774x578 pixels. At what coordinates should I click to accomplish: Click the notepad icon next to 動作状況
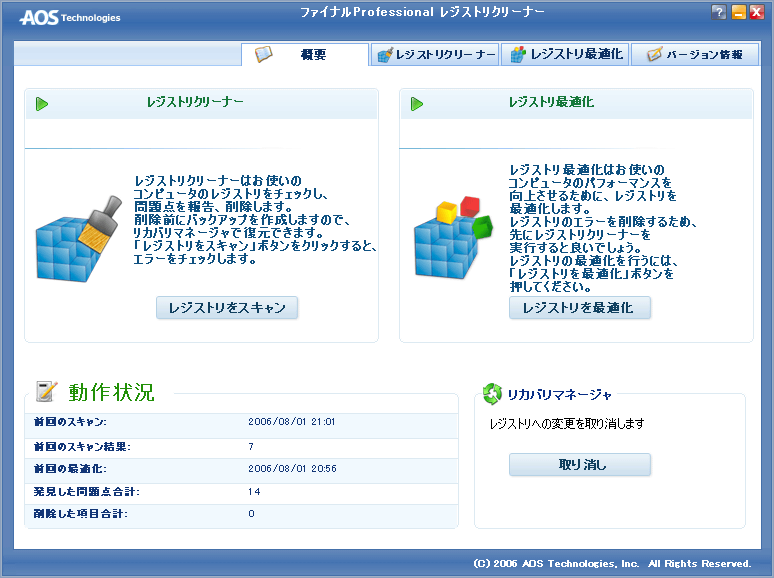tap(46, 391)
